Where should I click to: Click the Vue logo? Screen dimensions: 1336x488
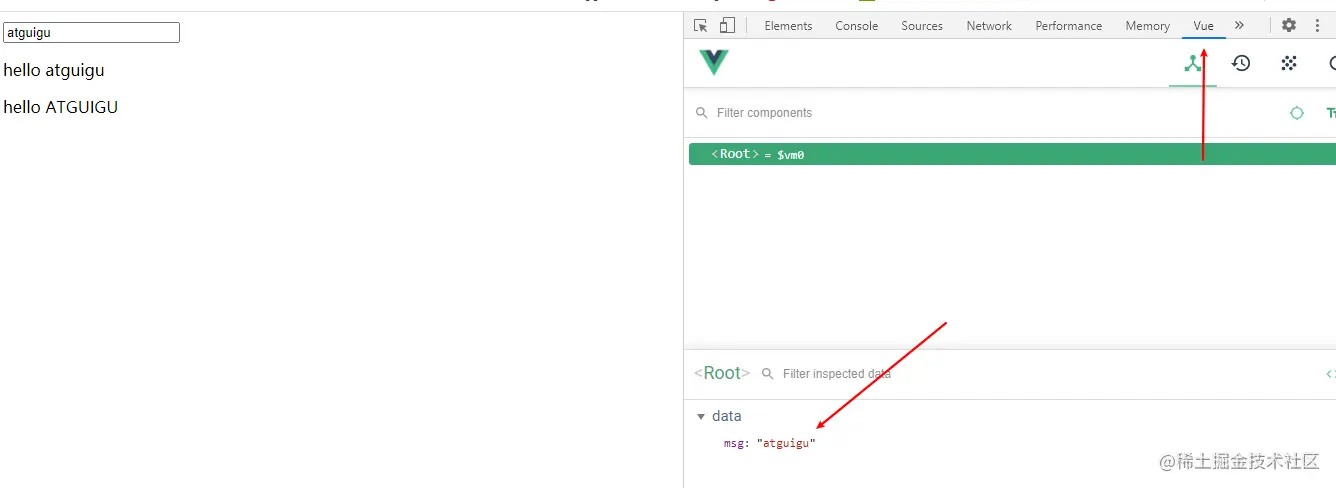click(714, 63)
